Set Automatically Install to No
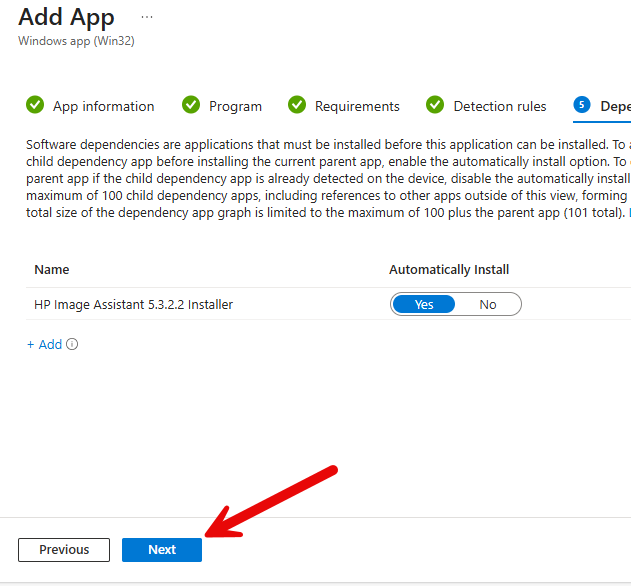 [488, 304]
